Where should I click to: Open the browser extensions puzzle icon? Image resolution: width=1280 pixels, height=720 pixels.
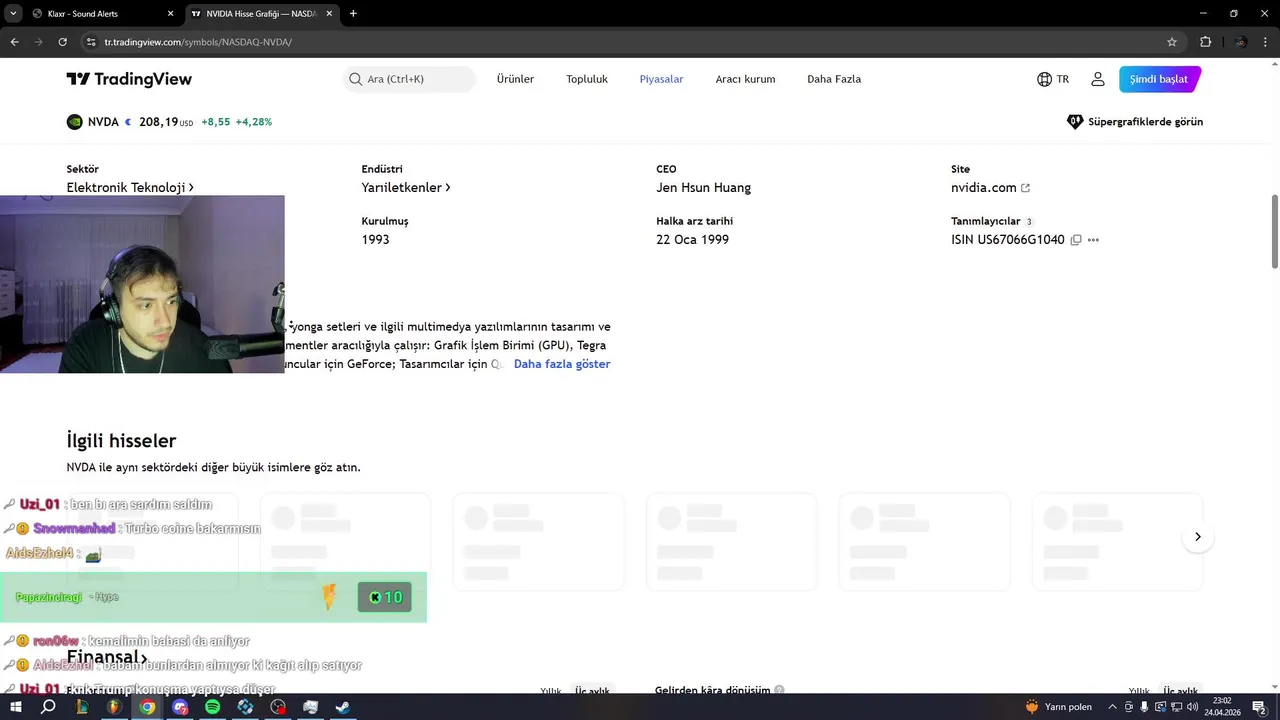click(1205, 42)
